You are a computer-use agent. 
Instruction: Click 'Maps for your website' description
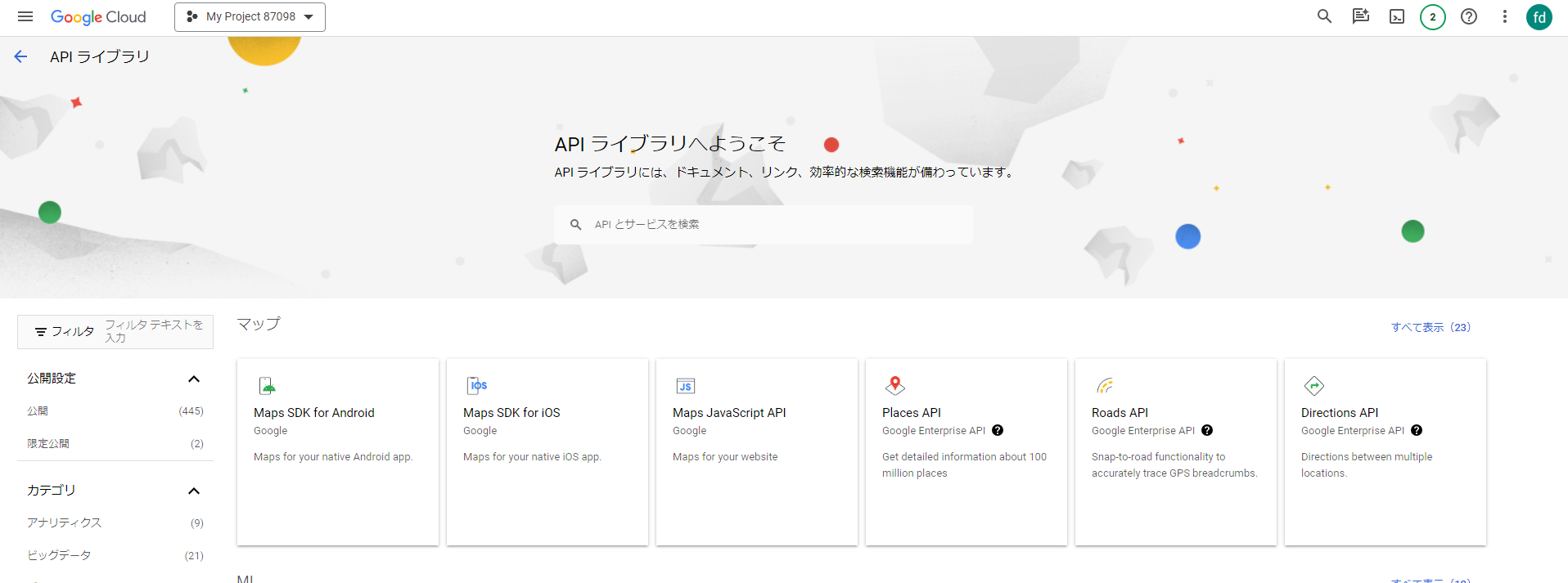[x=725, y=457]
